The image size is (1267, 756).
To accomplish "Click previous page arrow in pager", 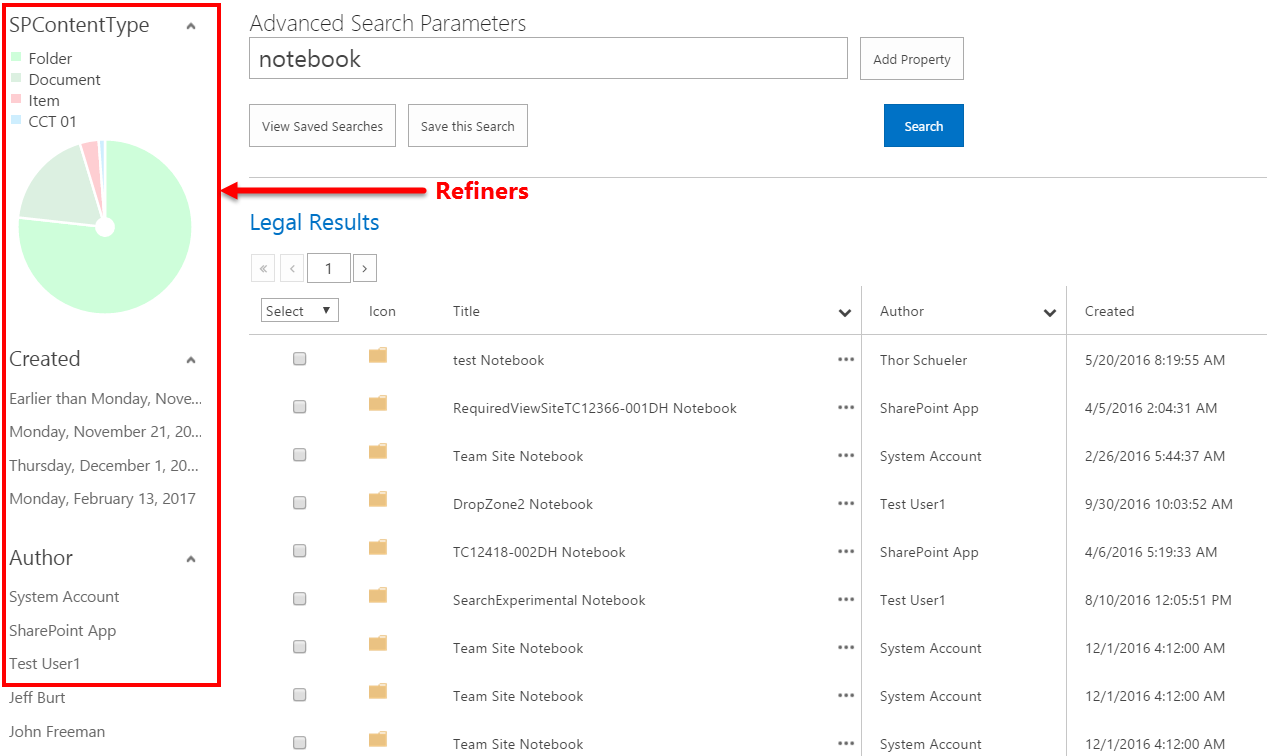I will coord(292,268).
